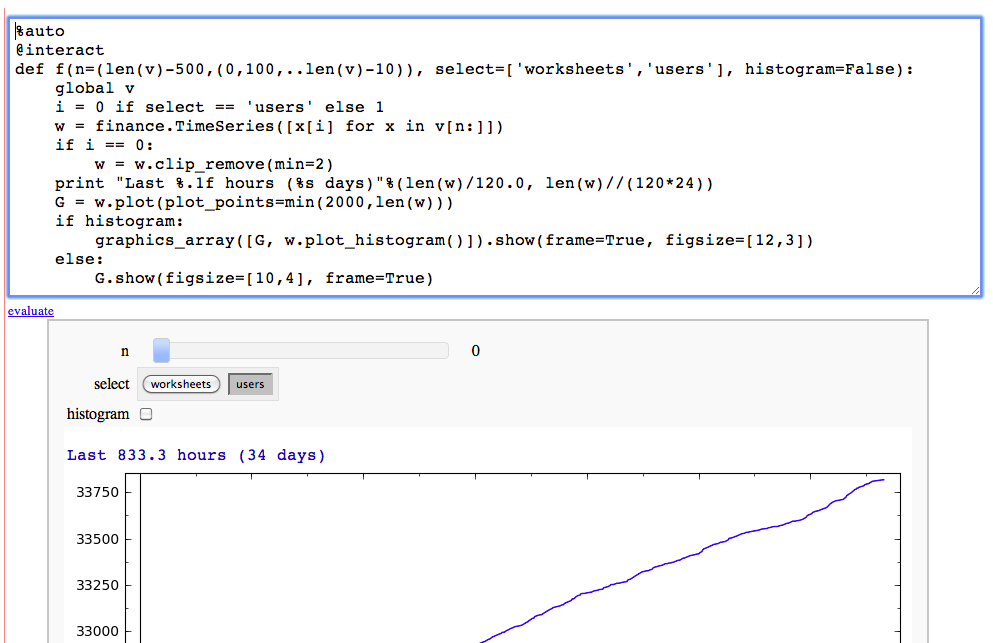Click the 33000 axis label
Screen dimensions: 993x643
coord(98,632)
